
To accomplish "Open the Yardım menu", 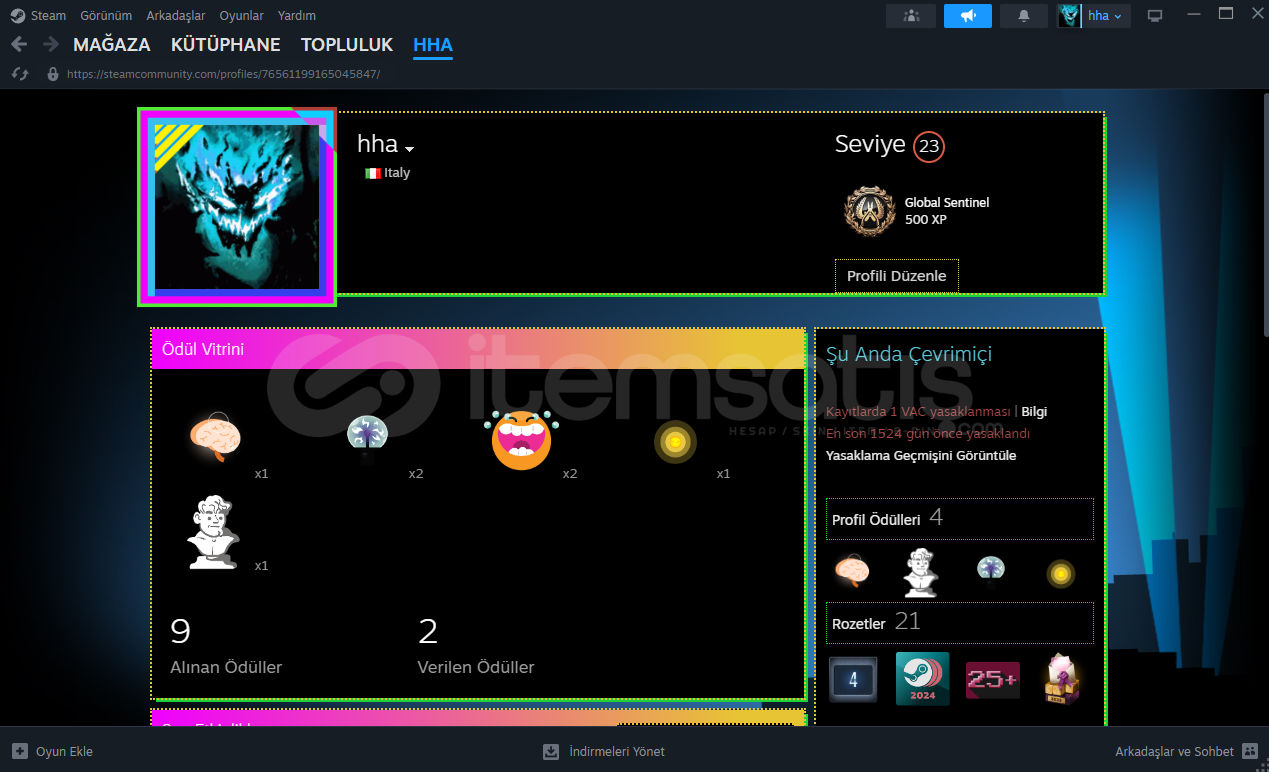I will point(297,16).
